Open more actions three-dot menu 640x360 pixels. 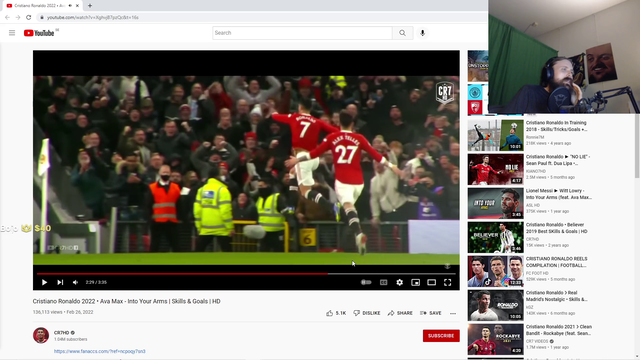pos(453,313)
